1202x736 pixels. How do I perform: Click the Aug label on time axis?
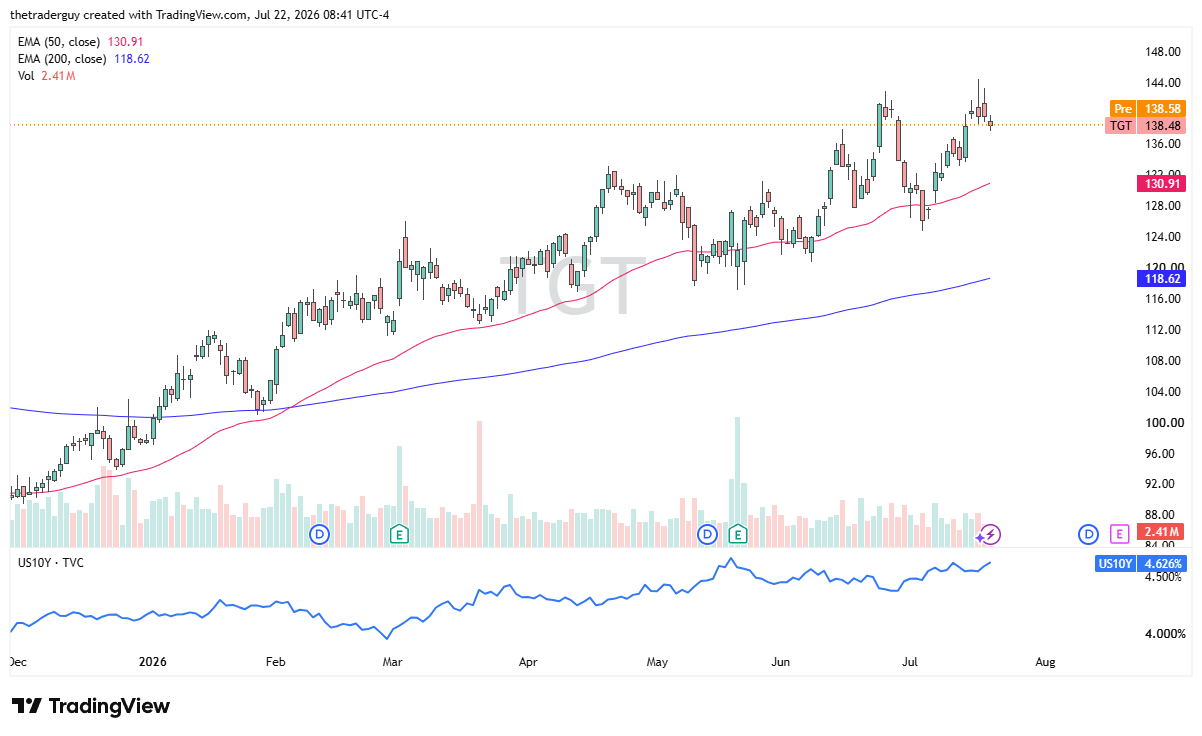[x=1045, y=662]
